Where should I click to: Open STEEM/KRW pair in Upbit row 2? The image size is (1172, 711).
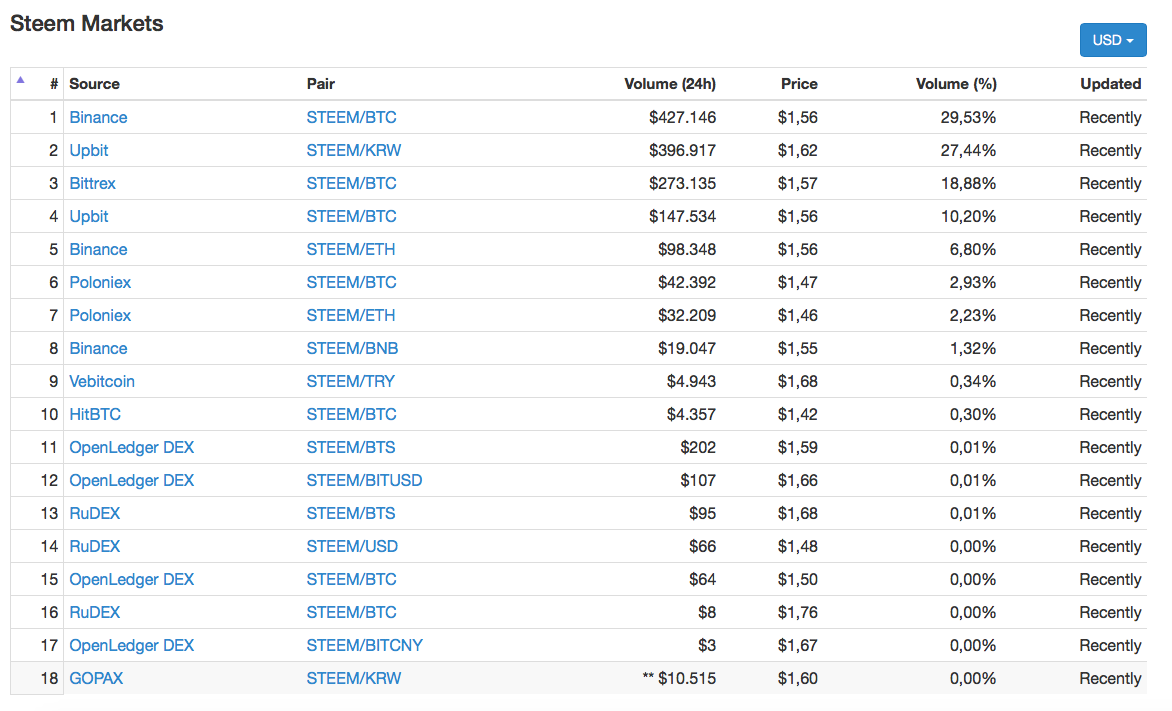pyautogui.click(x=354, y=150)
